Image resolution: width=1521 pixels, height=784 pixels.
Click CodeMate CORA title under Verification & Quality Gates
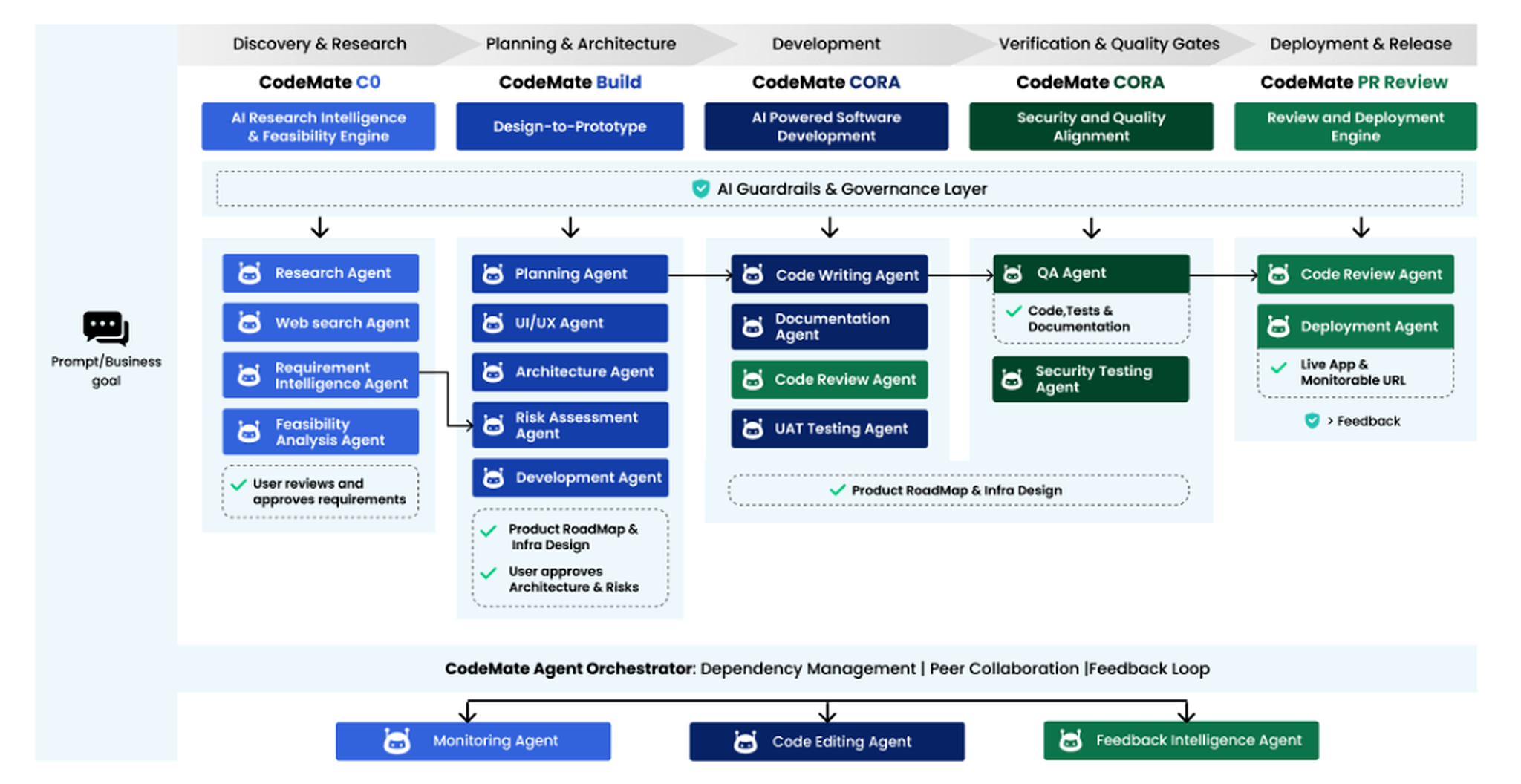[1090, 82]
